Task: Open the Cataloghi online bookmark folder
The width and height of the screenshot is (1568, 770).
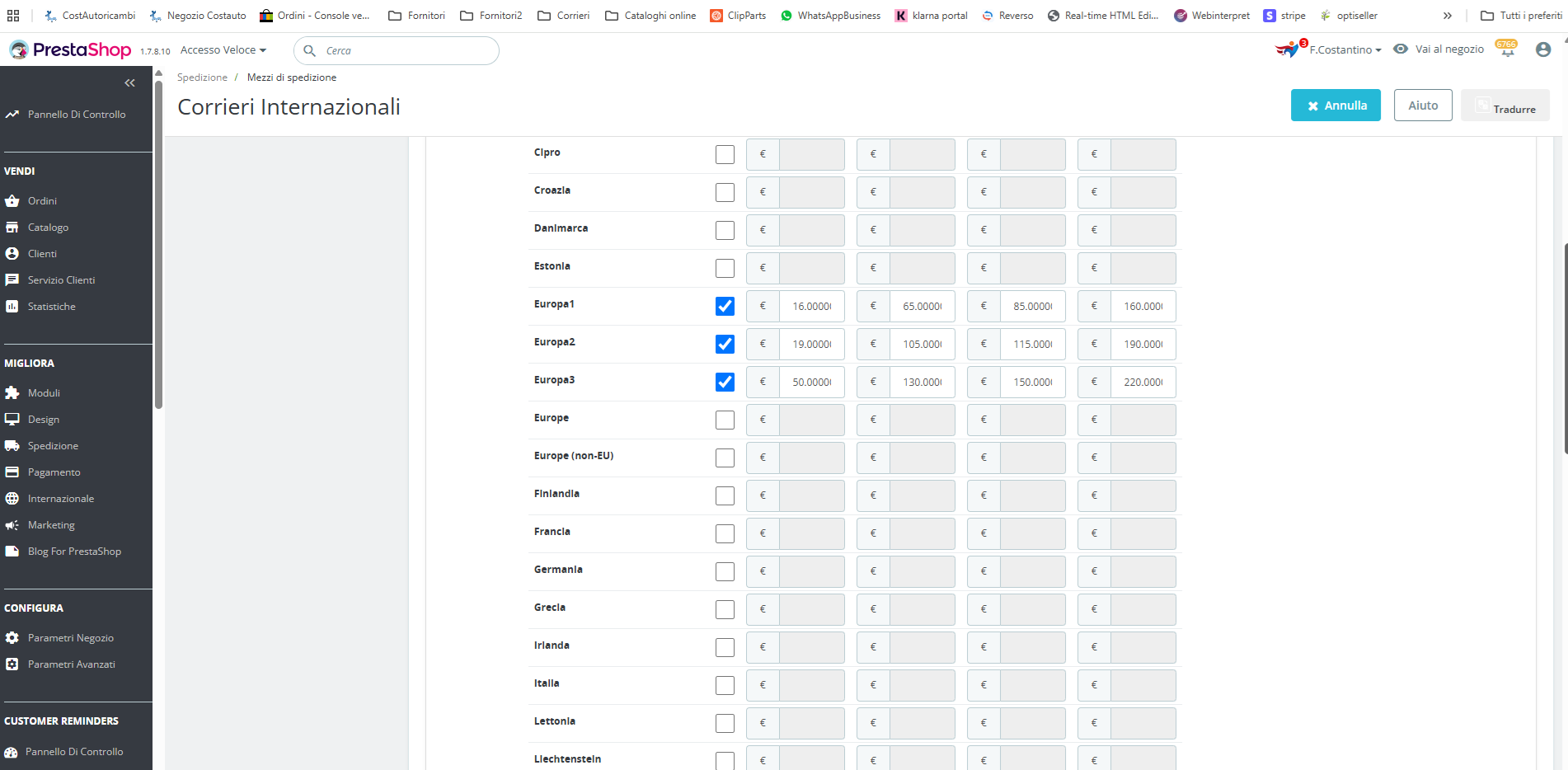Action: 650,16
